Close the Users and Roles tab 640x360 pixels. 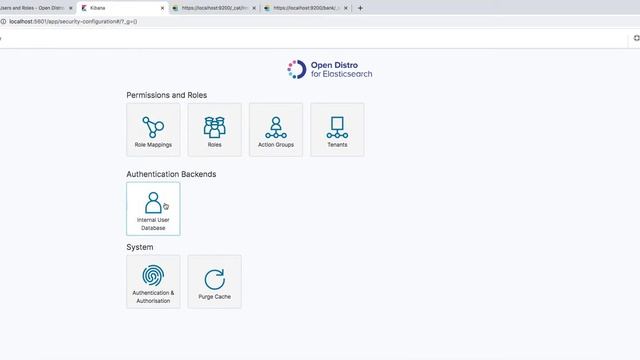[71, 8]
